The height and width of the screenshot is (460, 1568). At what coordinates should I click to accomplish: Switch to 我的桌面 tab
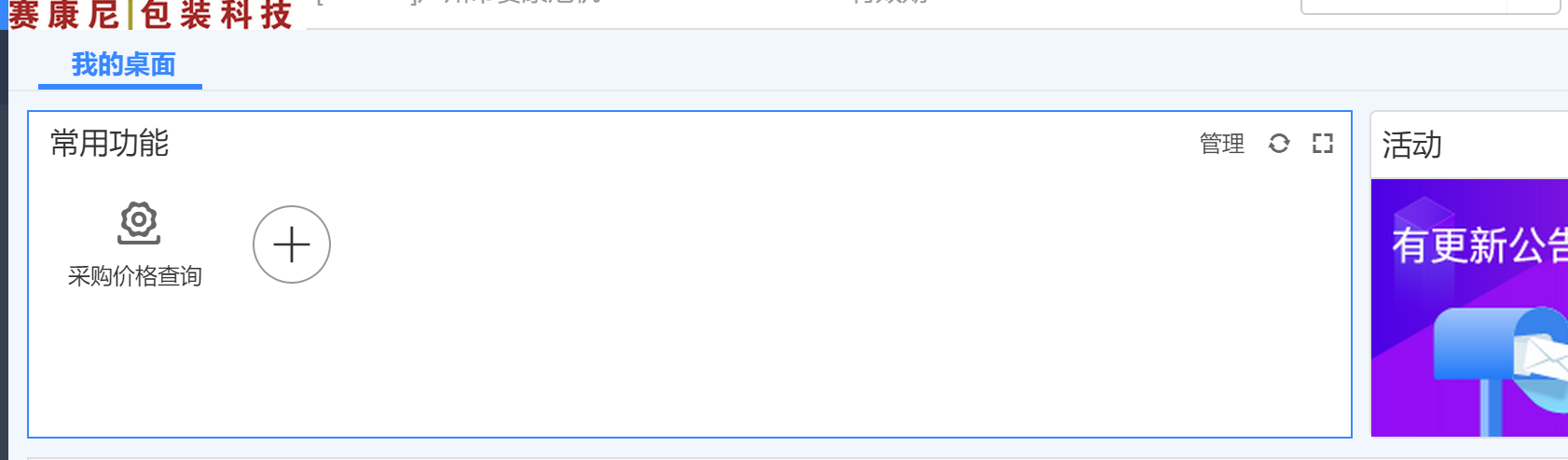pyautogui.click(x=123, y=64)
